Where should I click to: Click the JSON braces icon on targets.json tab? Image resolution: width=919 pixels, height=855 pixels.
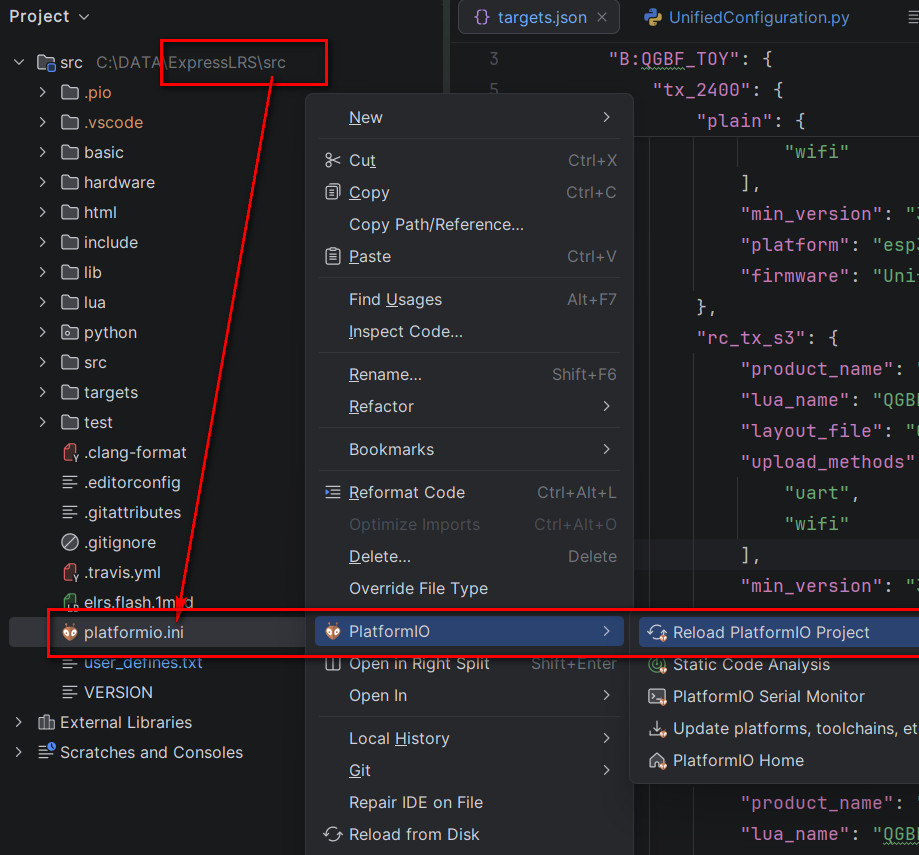[x=482, y=17]
